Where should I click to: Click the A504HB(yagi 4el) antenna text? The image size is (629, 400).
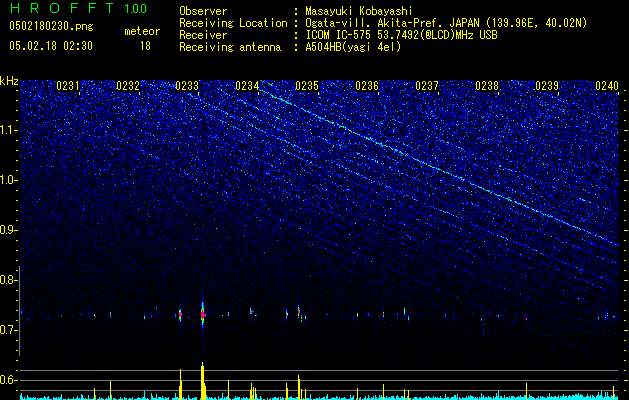coord(353,47)
